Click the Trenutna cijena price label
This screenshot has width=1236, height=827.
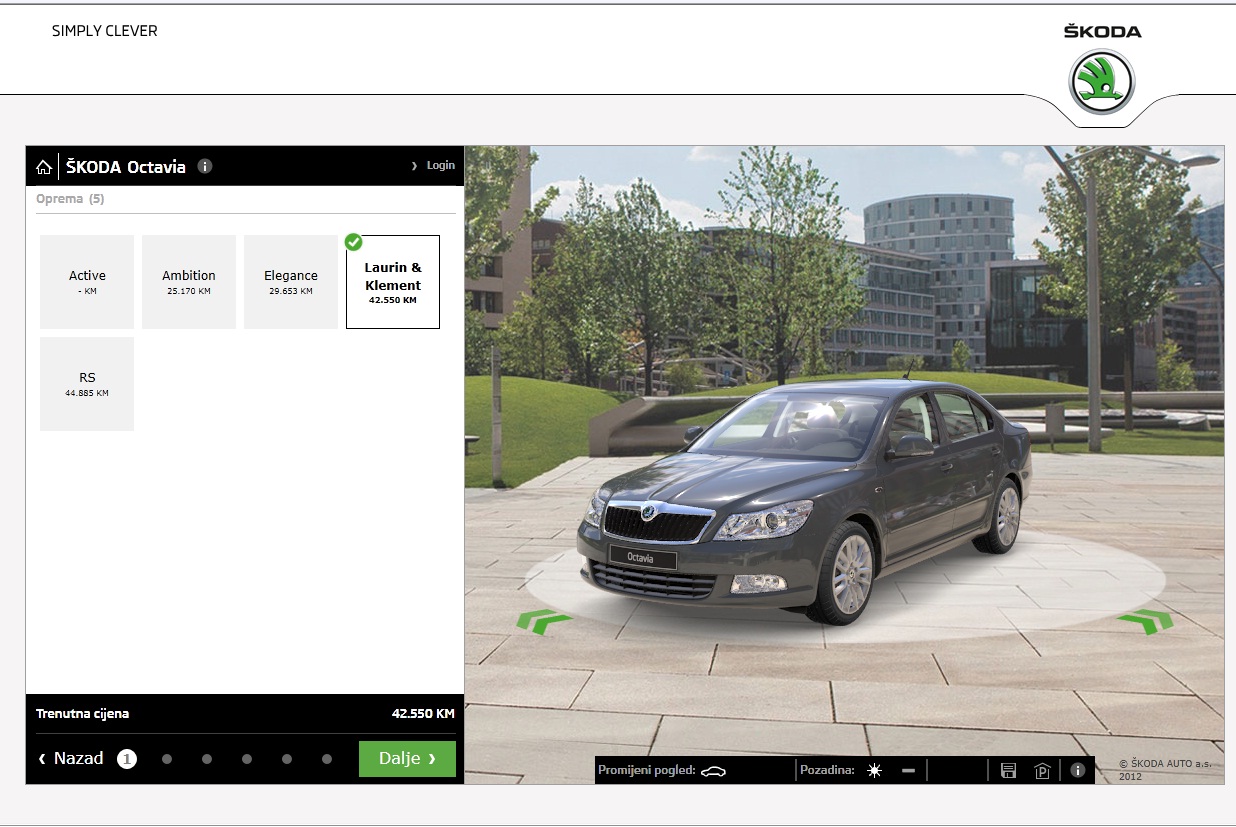(x=83, y=714)
